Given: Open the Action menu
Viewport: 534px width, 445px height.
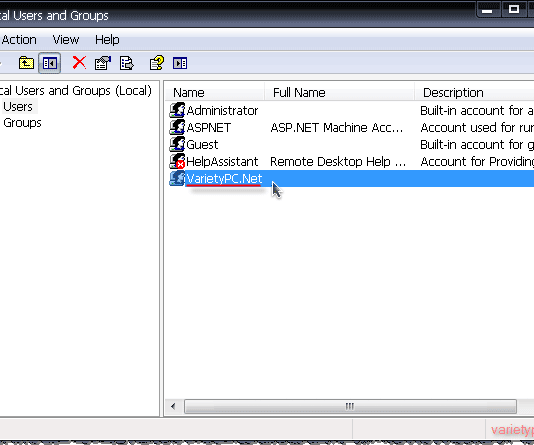Looking at the screenshot, I should pyautogui.click(x=19, y=40).
